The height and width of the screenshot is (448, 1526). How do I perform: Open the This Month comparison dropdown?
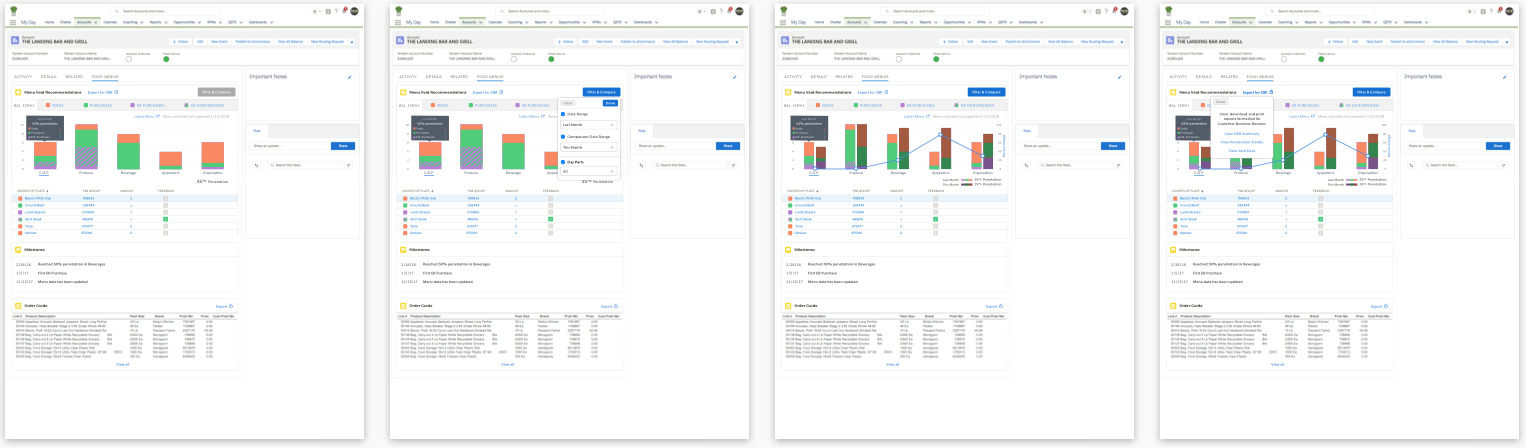coord(588,147)
